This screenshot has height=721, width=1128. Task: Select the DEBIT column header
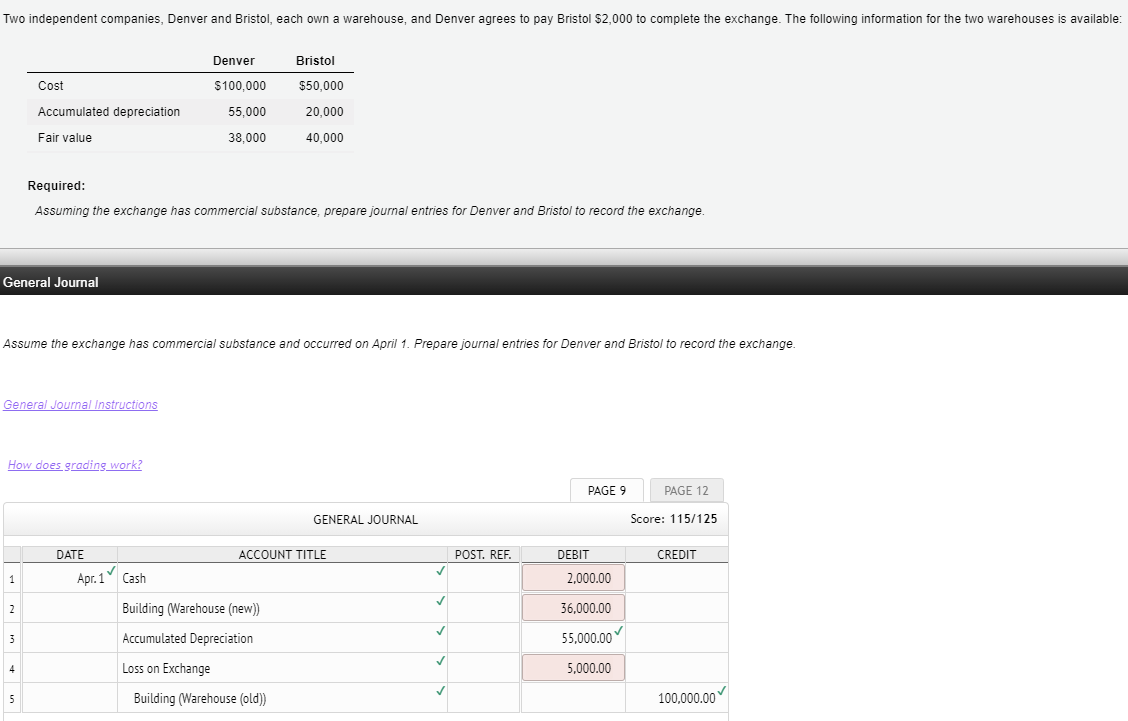573,554
